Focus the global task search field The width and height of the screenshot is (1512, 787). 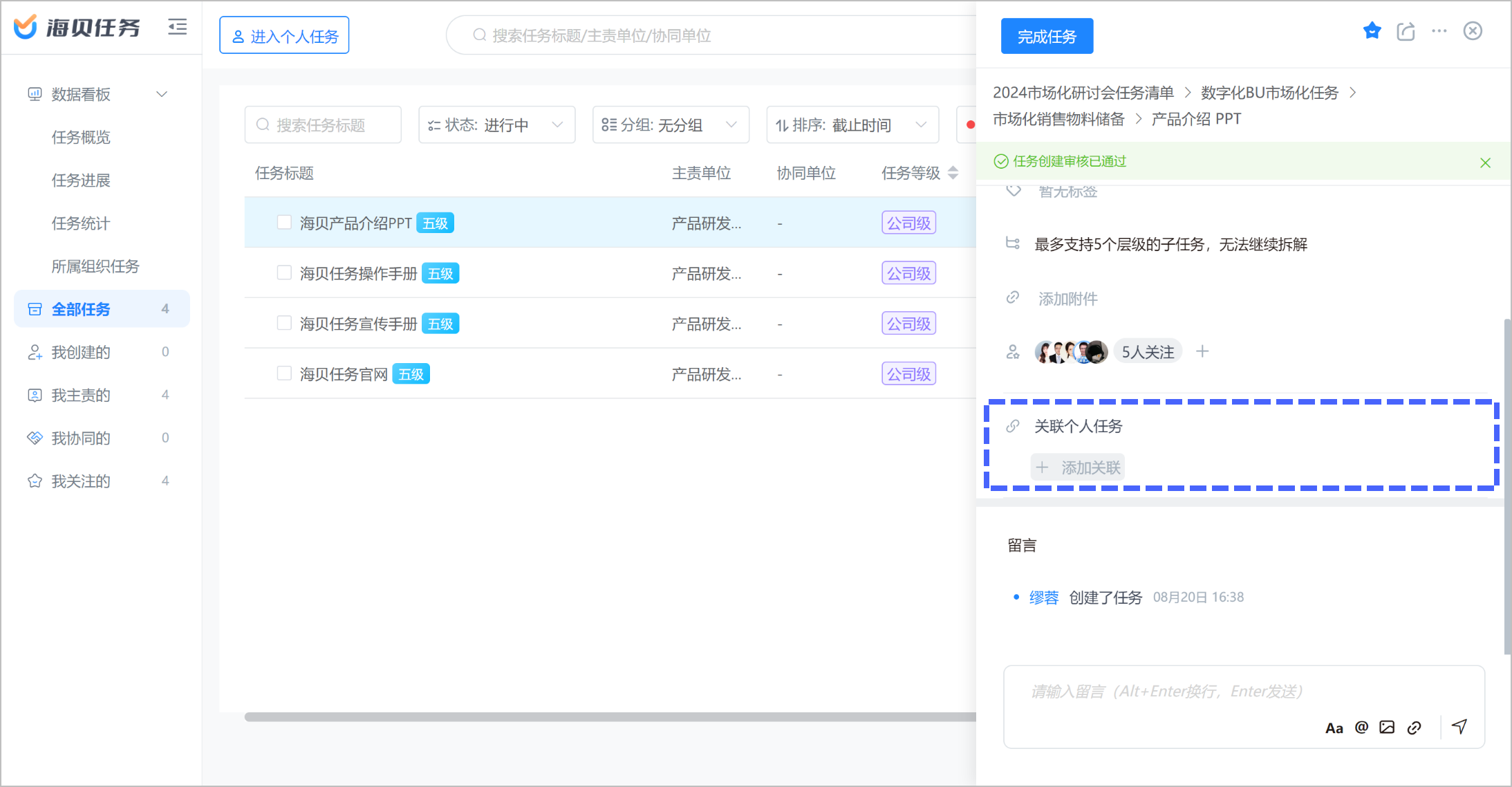(x=712, y=35)
